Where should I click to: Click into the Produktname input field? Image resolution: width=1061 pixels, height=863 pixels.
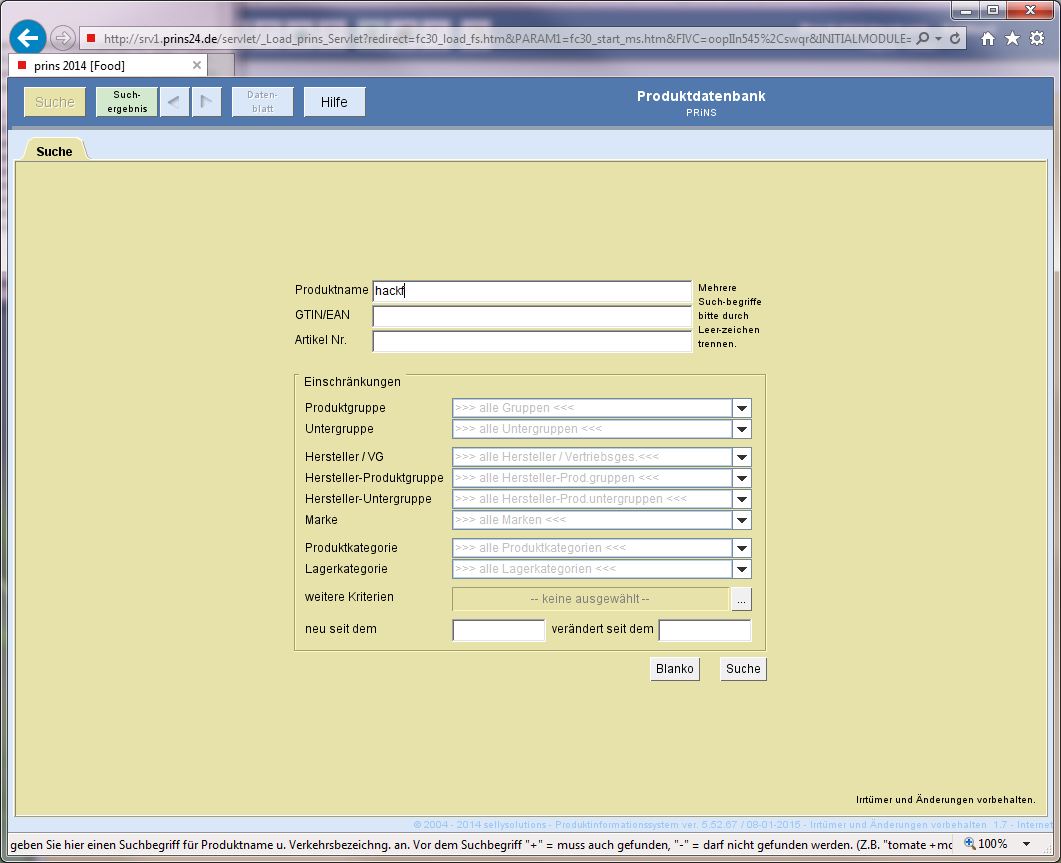point(532,291)
